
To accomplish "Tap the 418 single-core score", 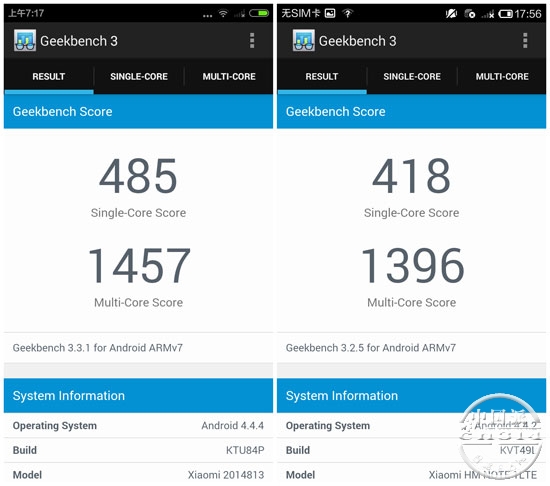I will [x=411, y=176].
